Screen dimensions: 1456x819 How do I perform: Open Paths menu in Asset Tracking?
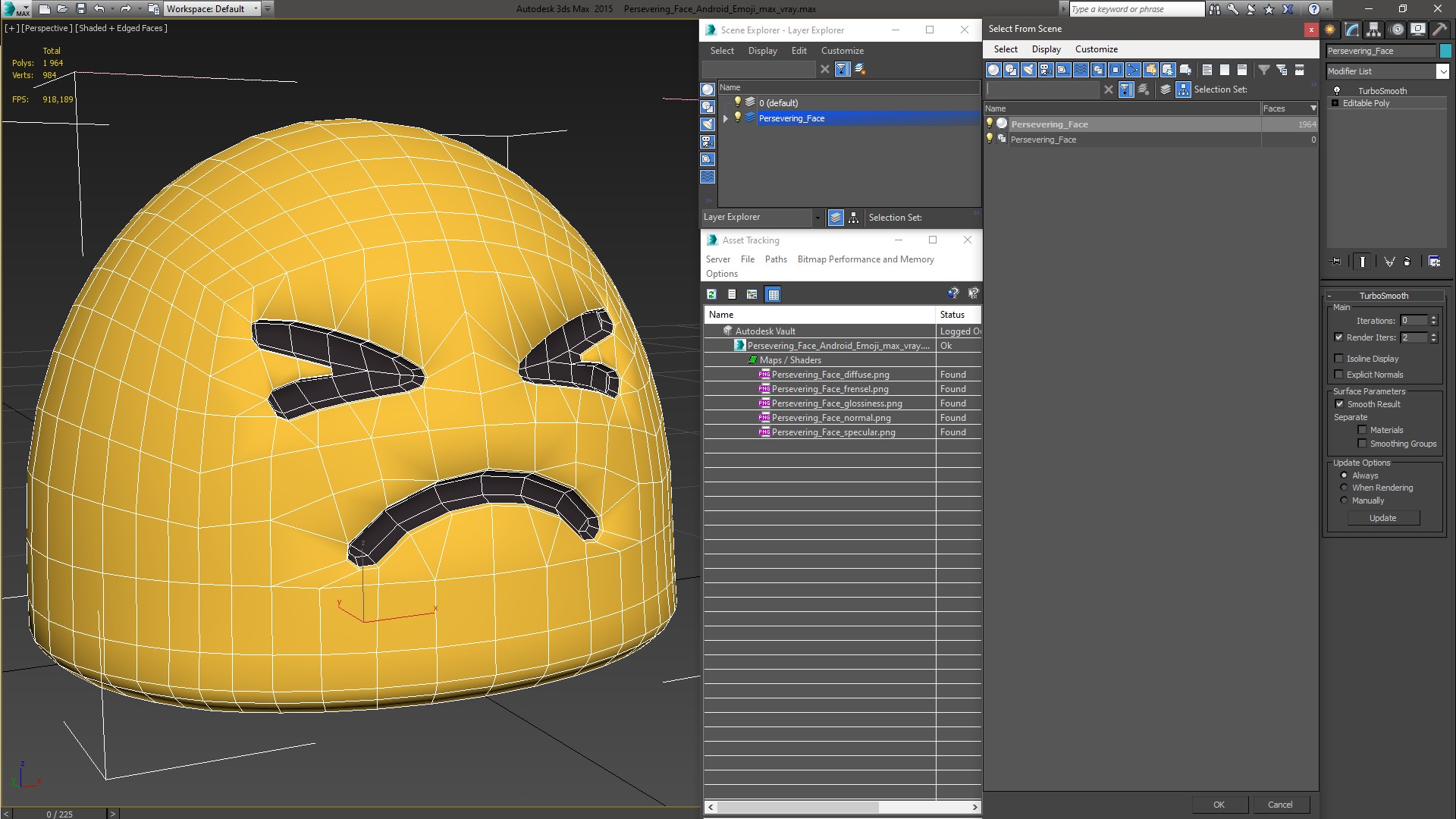tap(776, 259)
